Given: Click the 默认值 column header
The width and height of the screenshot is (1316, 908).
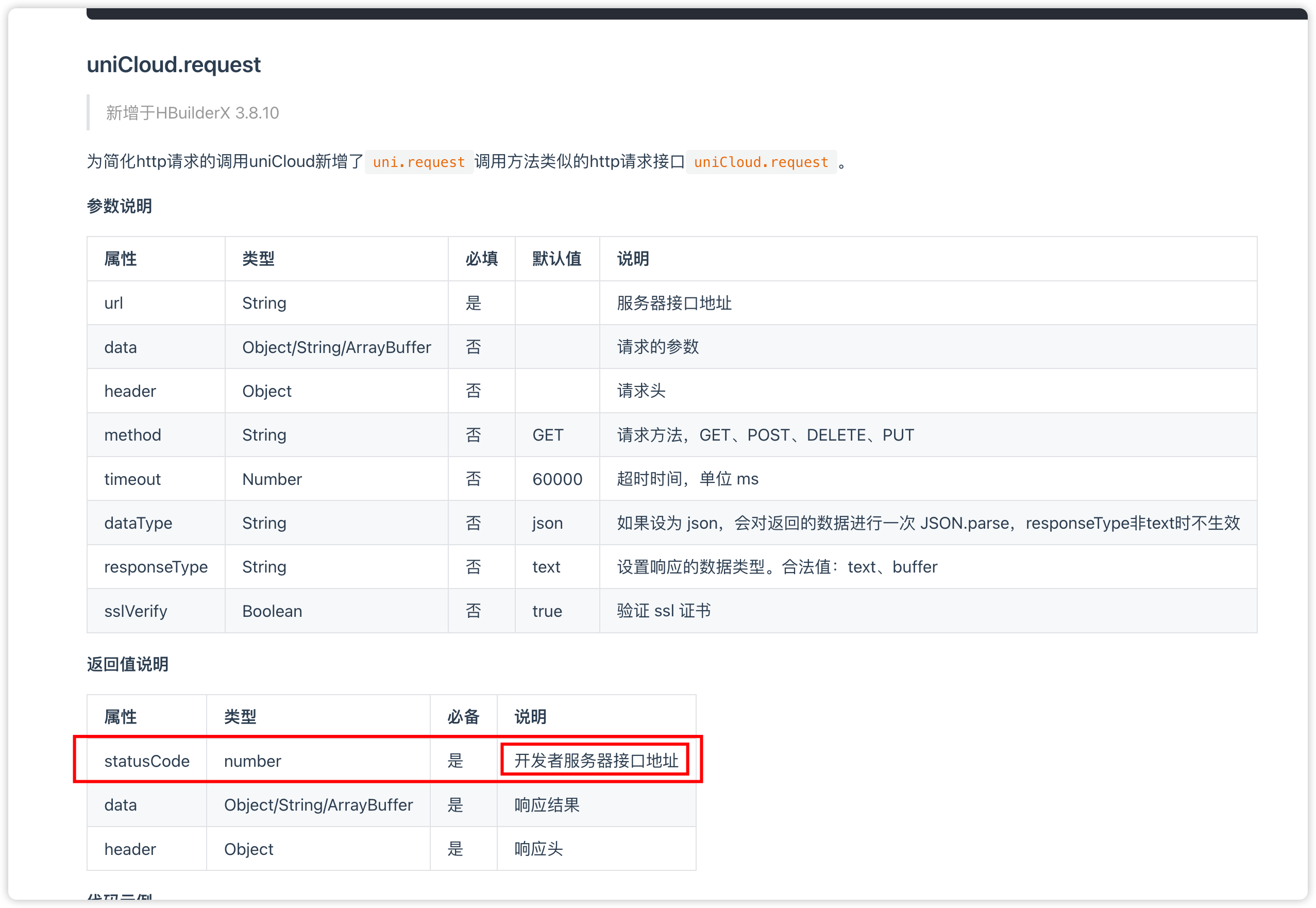Looking at the screenshot, I should pyautogui.click(x=556, y=259).
